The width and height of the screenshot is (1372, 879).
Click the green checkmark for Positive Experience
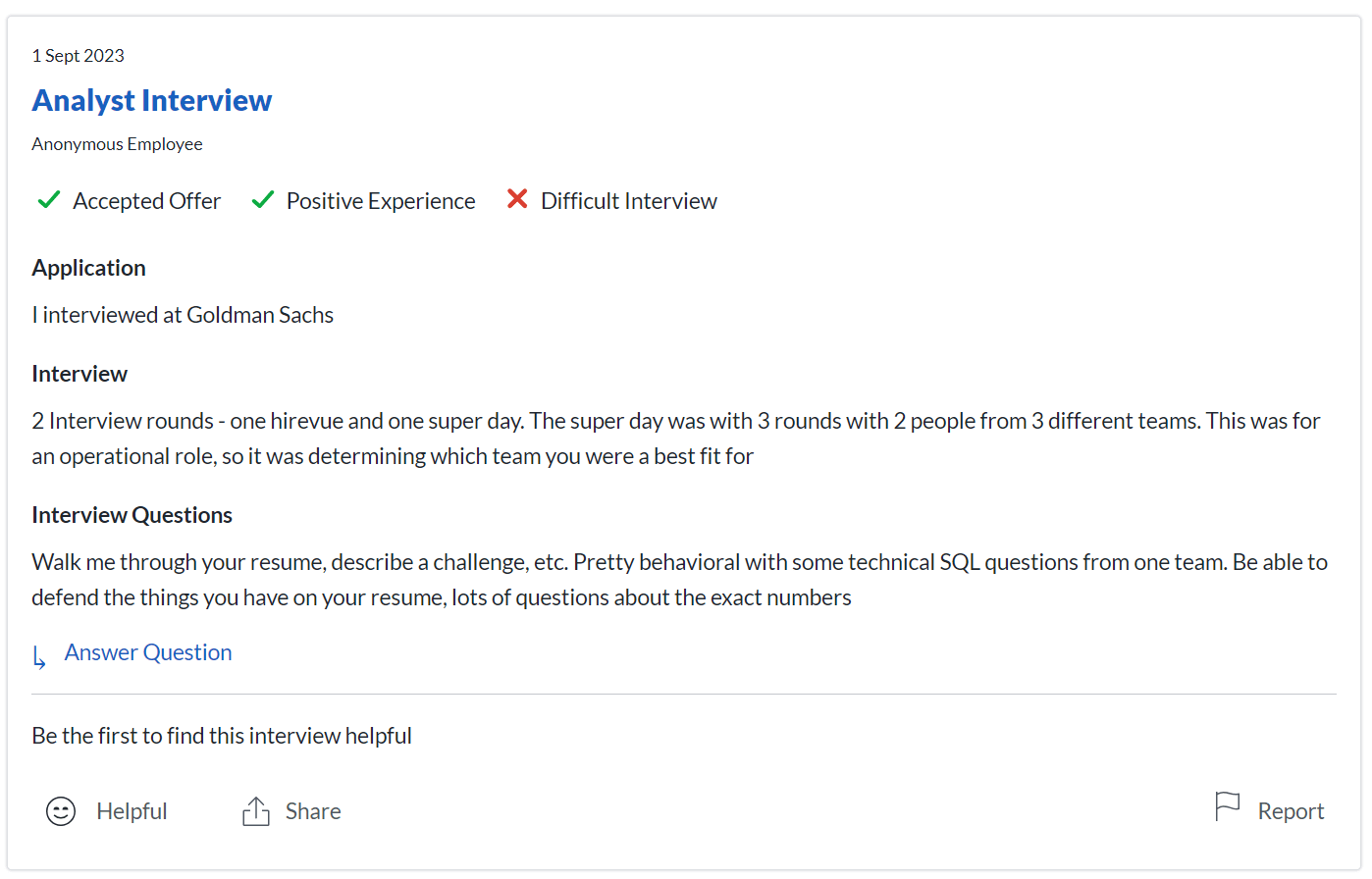[262, 200]
